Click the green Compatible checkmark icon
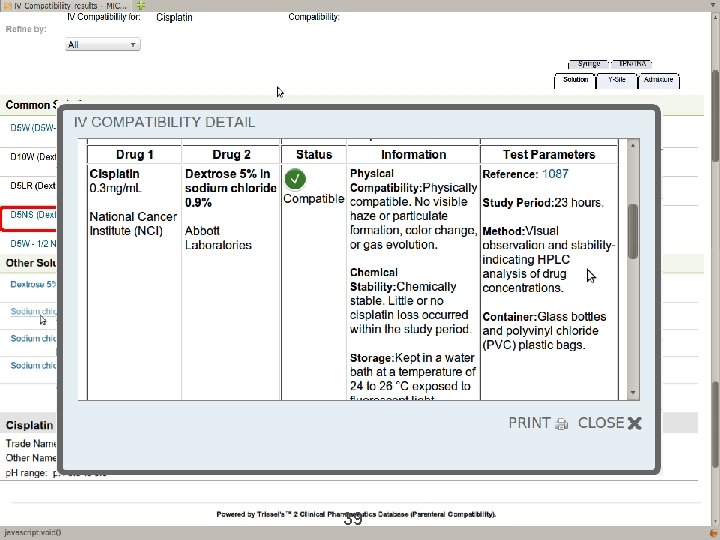The height and width of the screenshot is (540, 720). [295, 179]
